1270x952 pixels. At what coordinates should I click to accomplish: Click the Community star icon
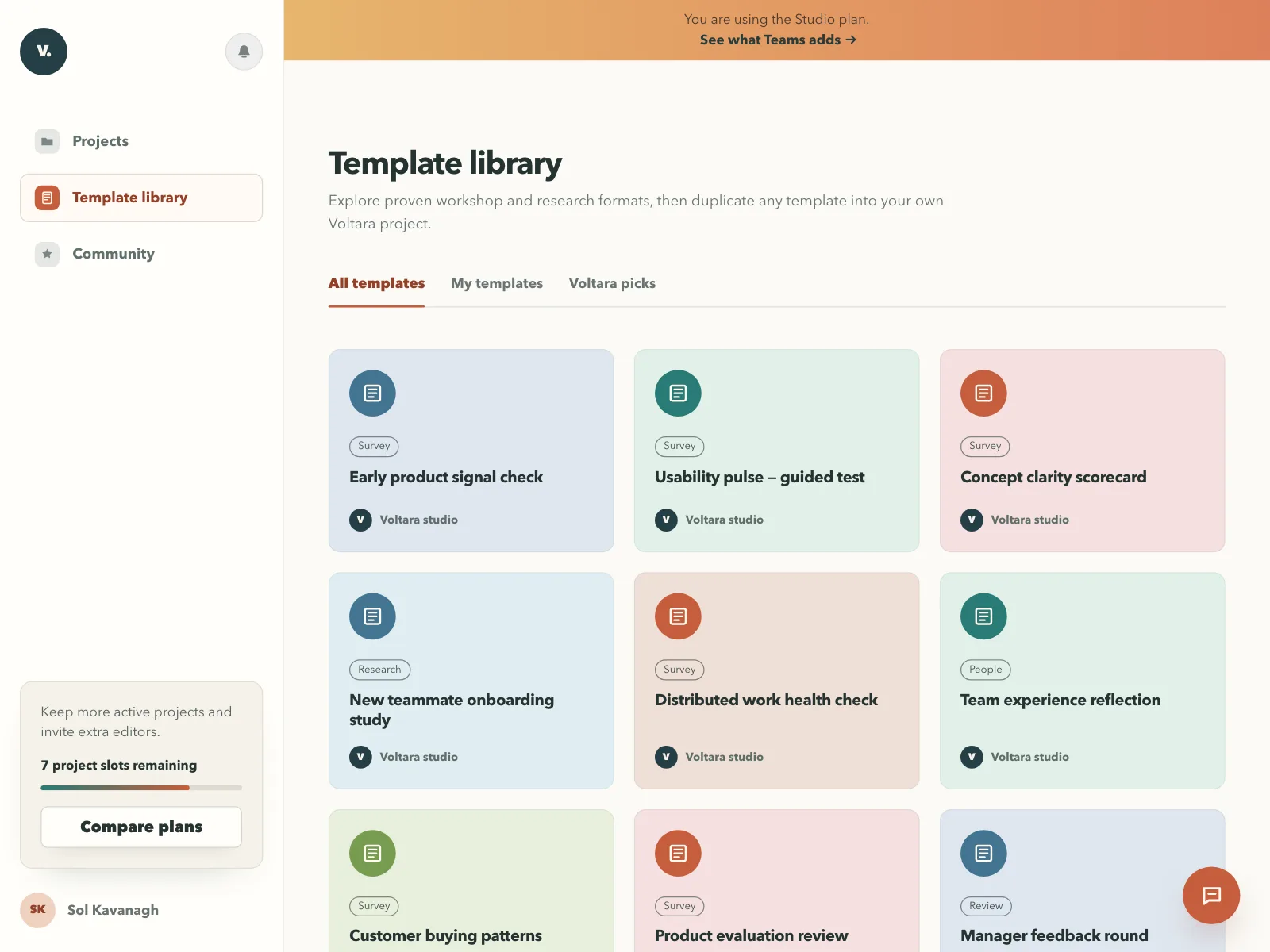point(47,254)
